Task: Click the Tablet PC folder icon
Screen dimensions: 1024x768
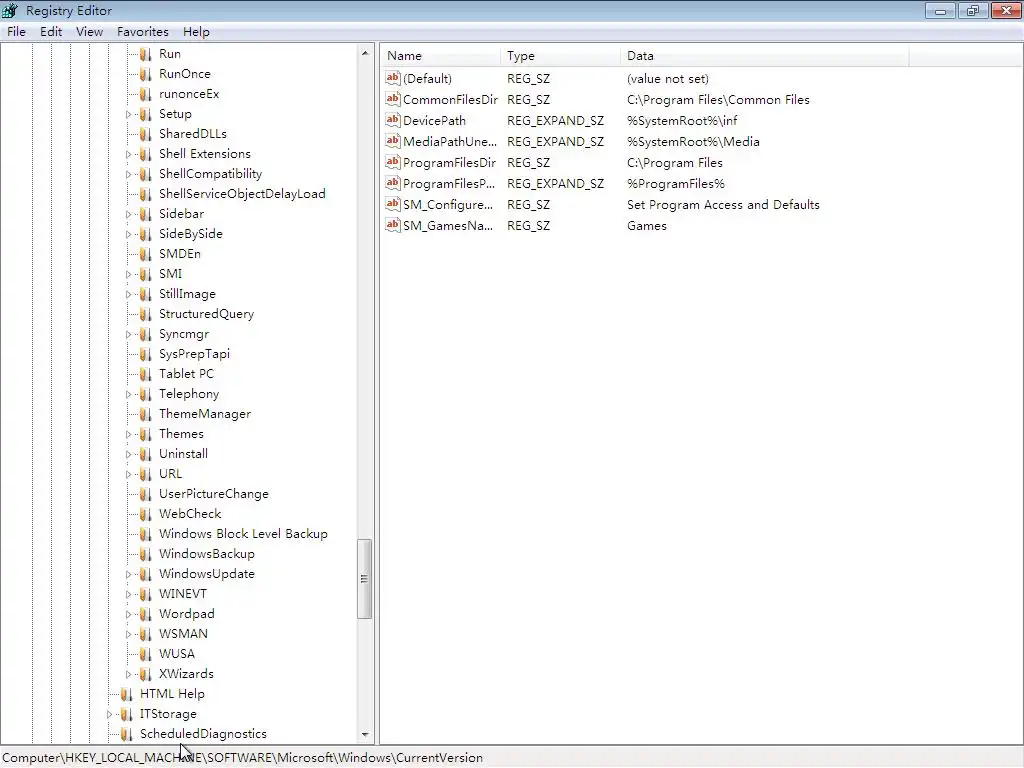Action: tap(146, 374)
